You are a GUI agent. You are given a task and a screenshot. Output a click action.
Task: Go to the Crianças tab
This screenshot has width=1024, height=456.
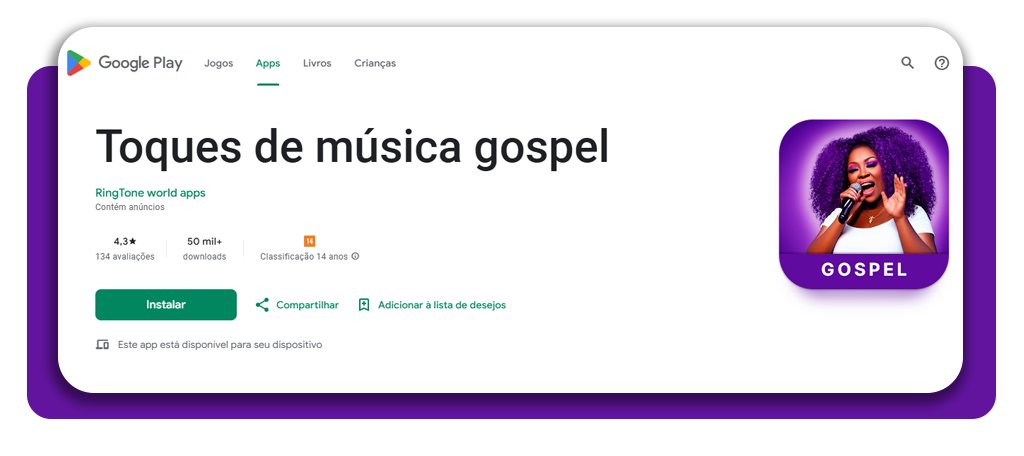tap(375, 63)
